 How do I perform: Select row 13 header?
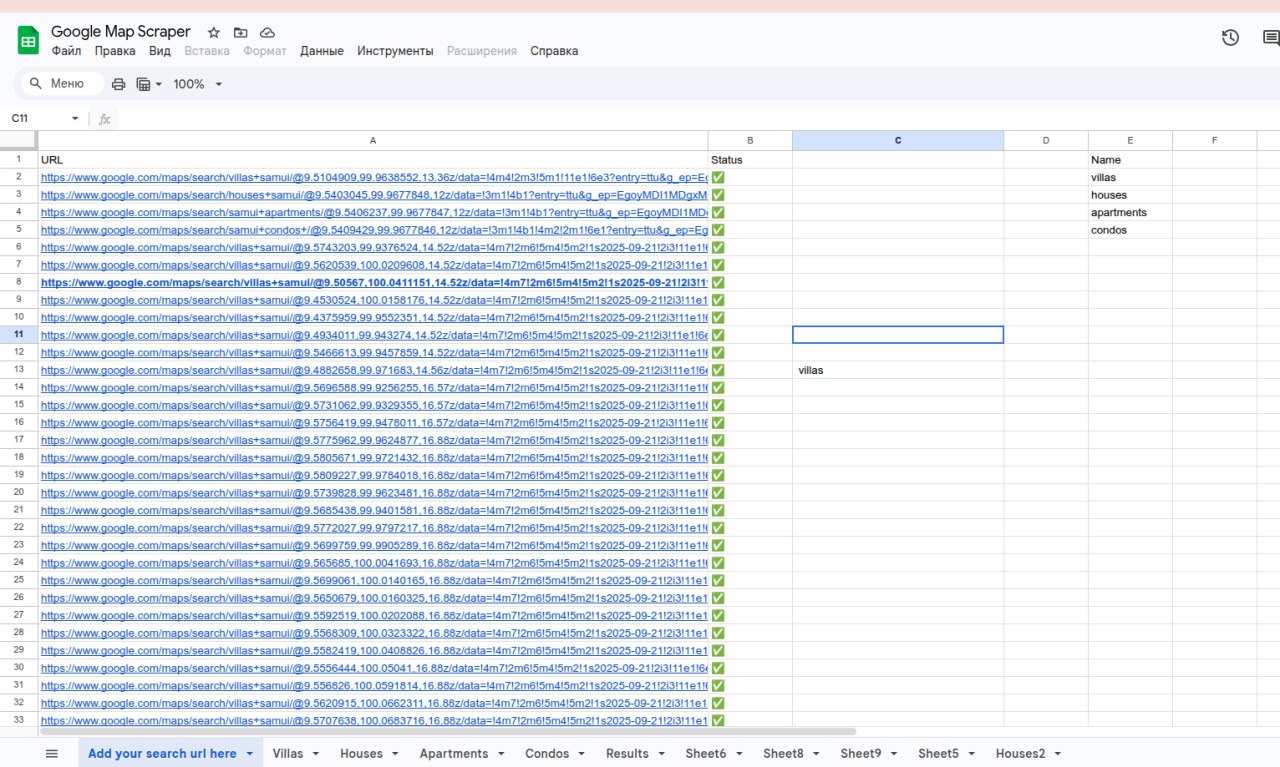point(19,370)
